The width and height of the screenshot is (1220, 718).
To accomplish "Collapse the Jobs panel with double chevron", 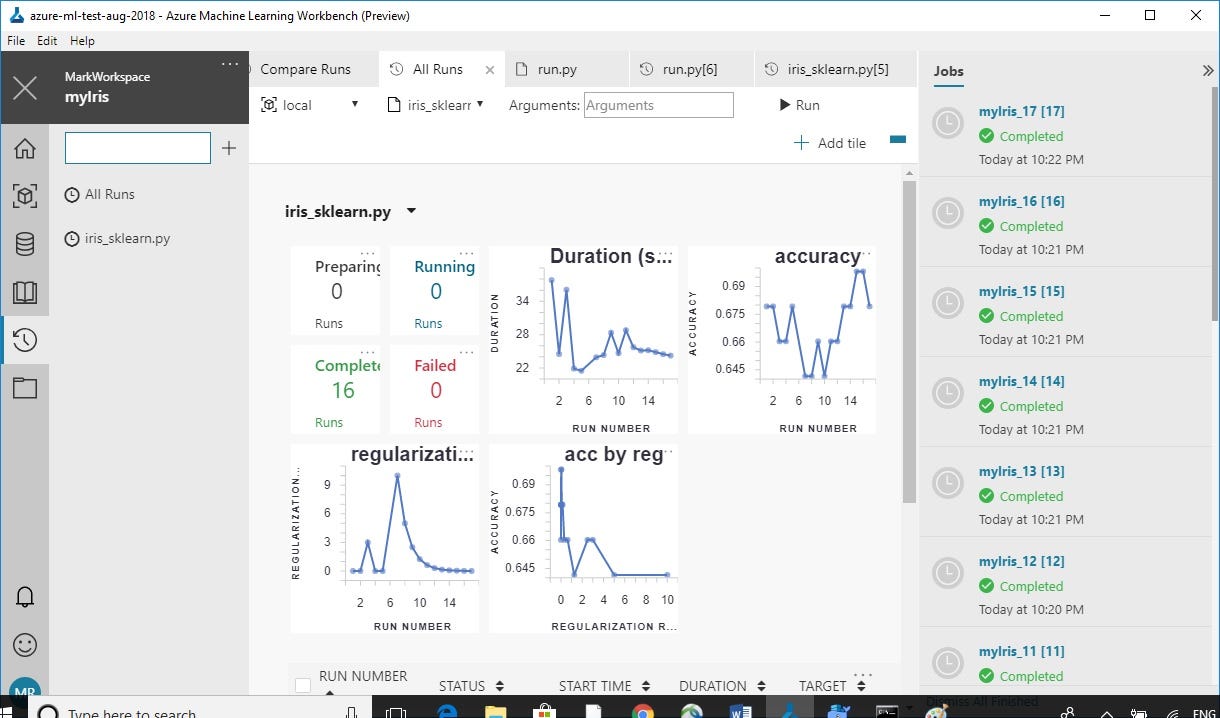I will (1207, 71).
